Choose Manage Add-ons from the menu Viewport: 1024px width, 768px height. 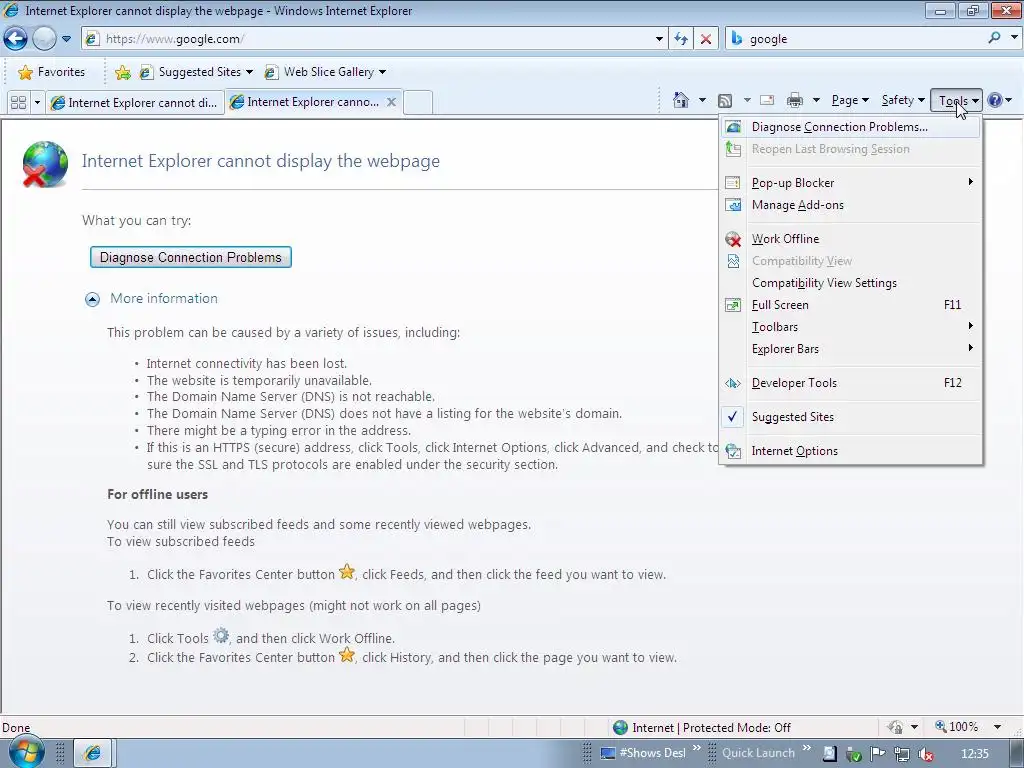tap(850, 205)
